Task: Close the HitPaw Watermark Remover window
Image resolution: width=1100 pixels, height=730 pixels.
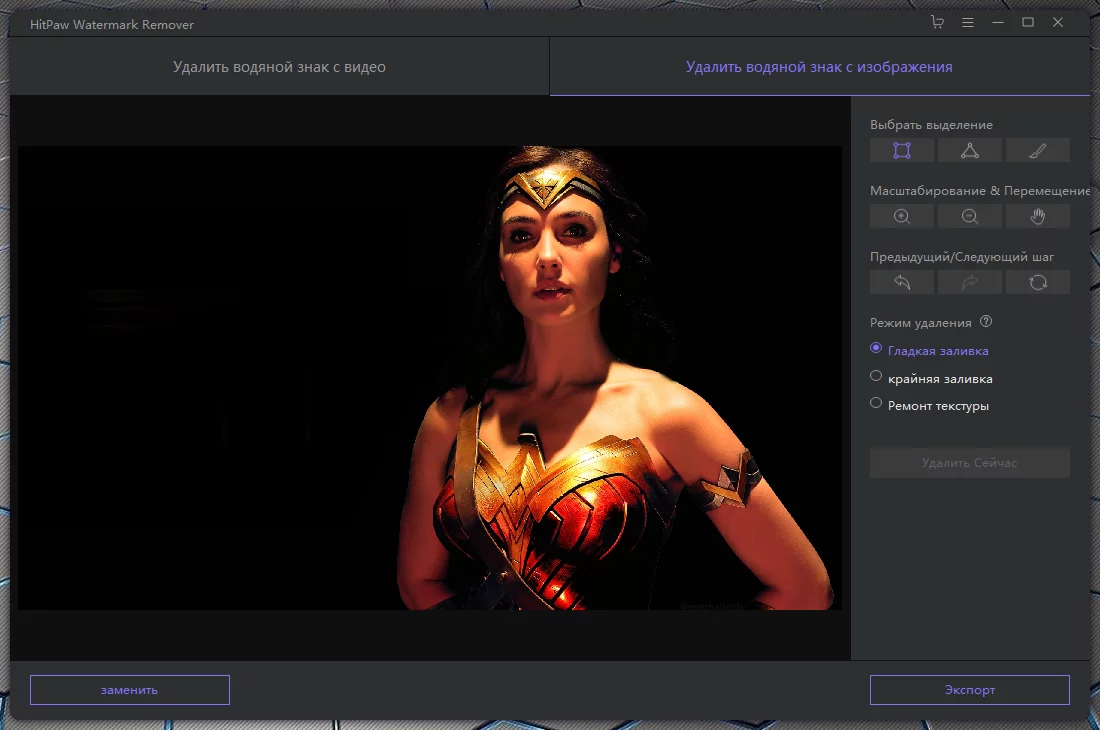Action: pos(1058,22)
